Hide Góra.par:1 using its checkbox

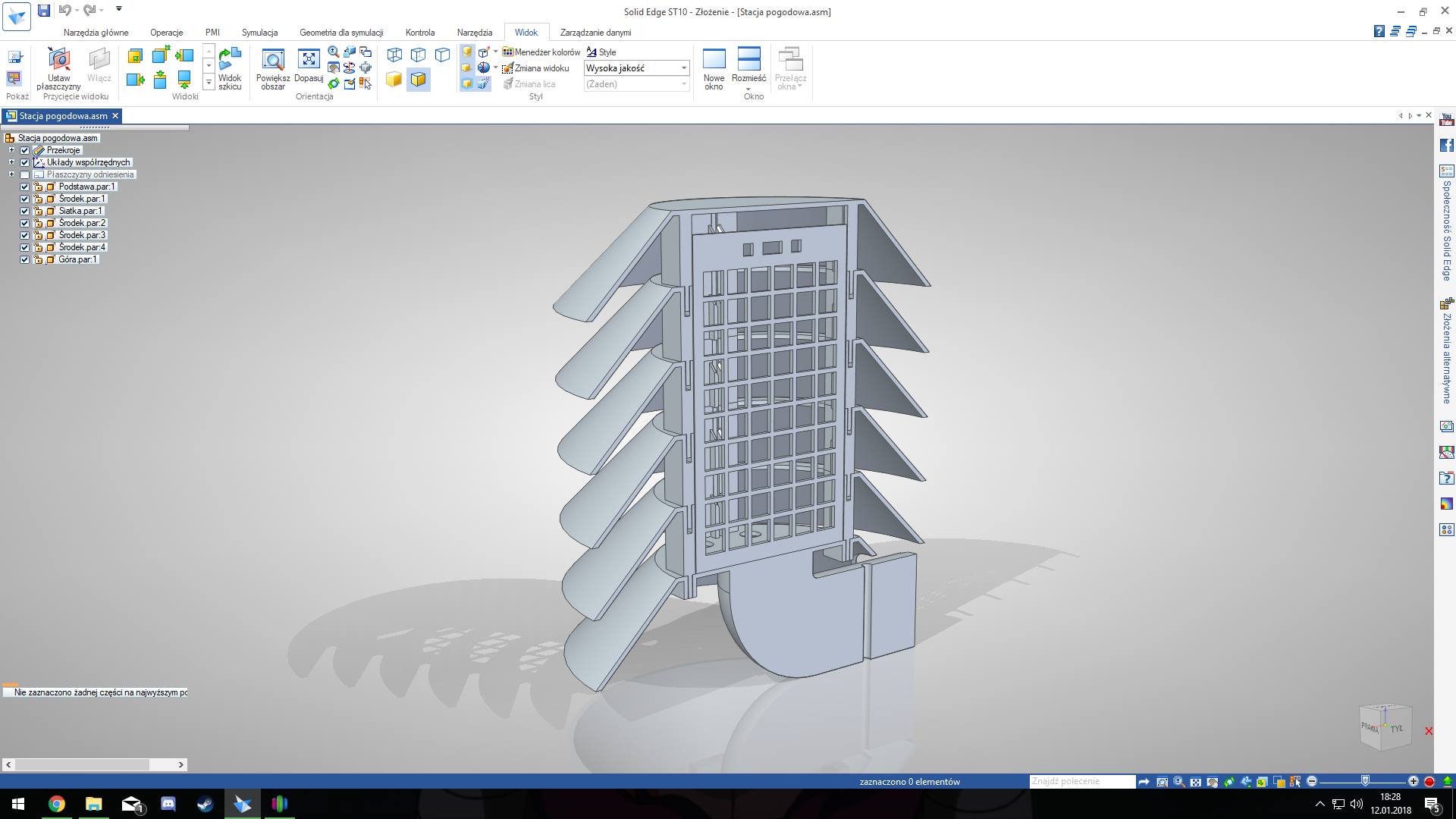(25, 259)
